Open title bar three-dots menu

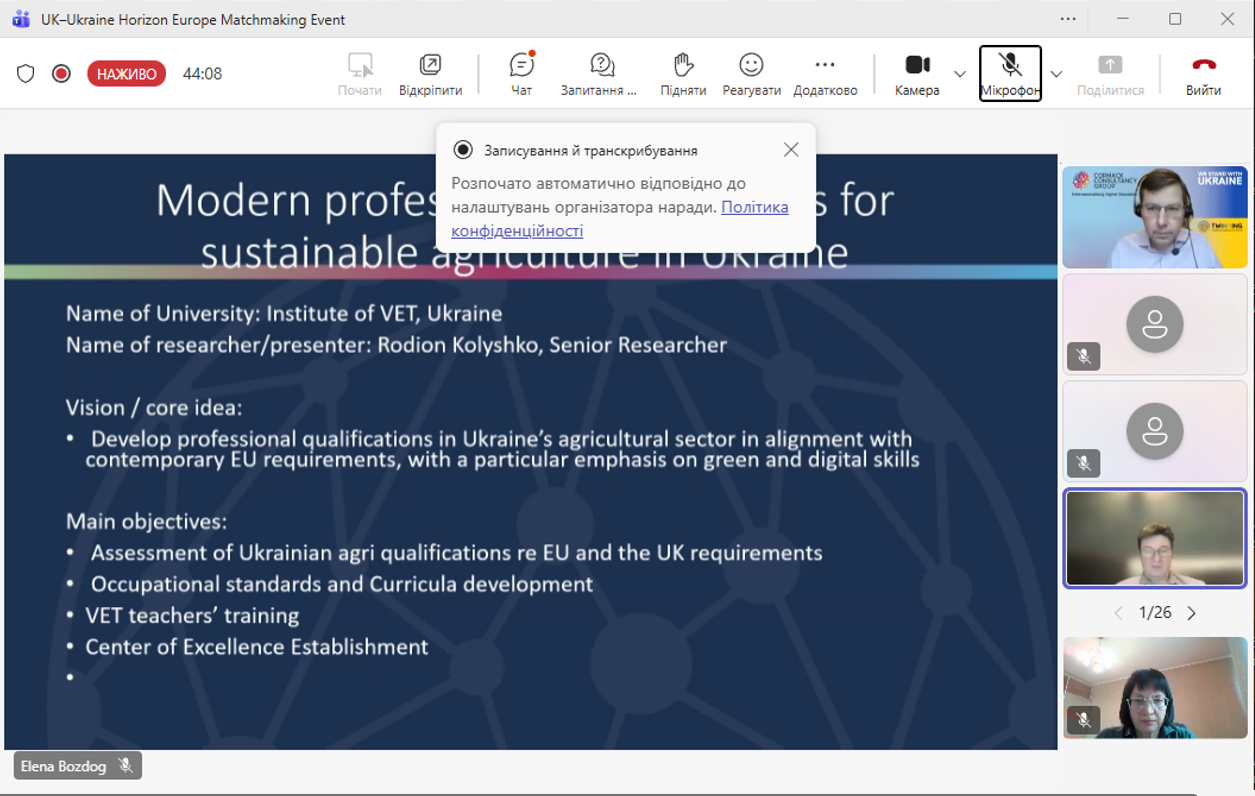(x=1068, y=19)
